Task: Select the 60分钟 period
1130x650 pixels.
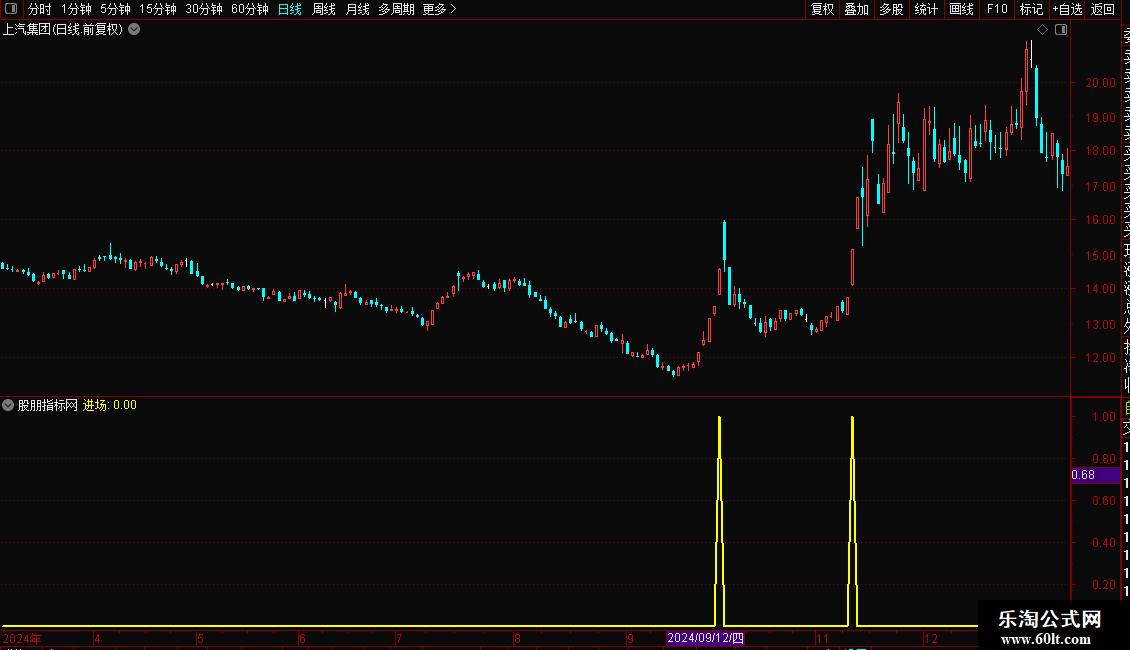Action: coord(250,9)
